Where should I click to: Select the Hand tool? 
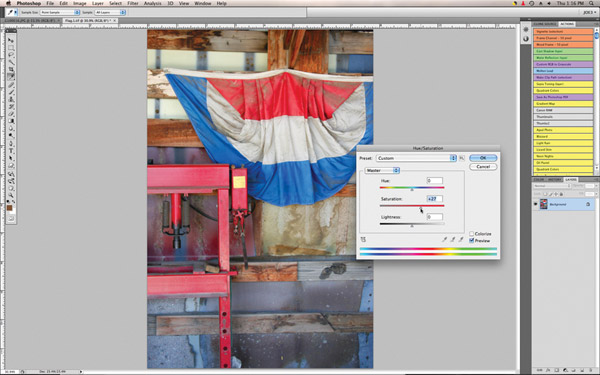point(11,188)
